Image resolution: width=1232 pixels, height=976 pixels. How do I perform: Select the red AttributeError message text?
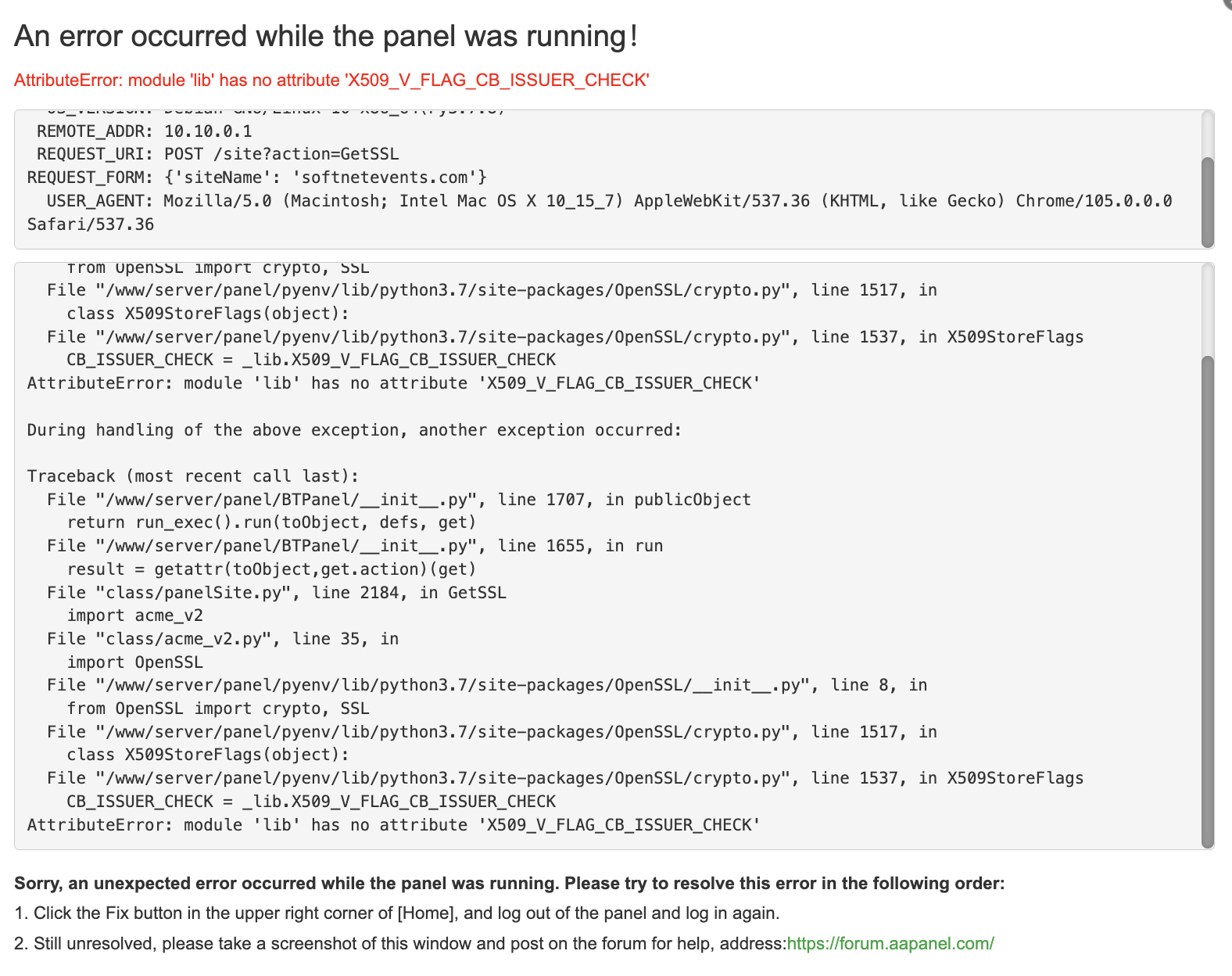click(331, 80)
